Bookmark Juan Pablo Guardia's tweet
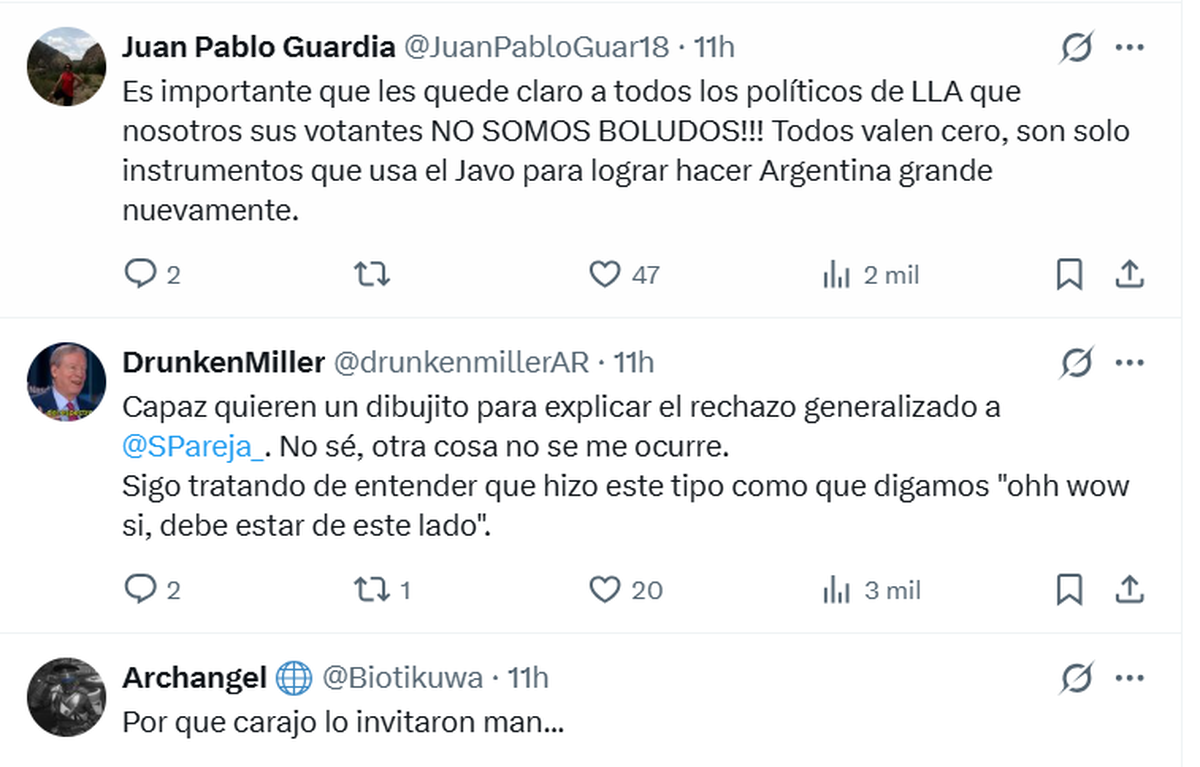 click(1069, 274)
